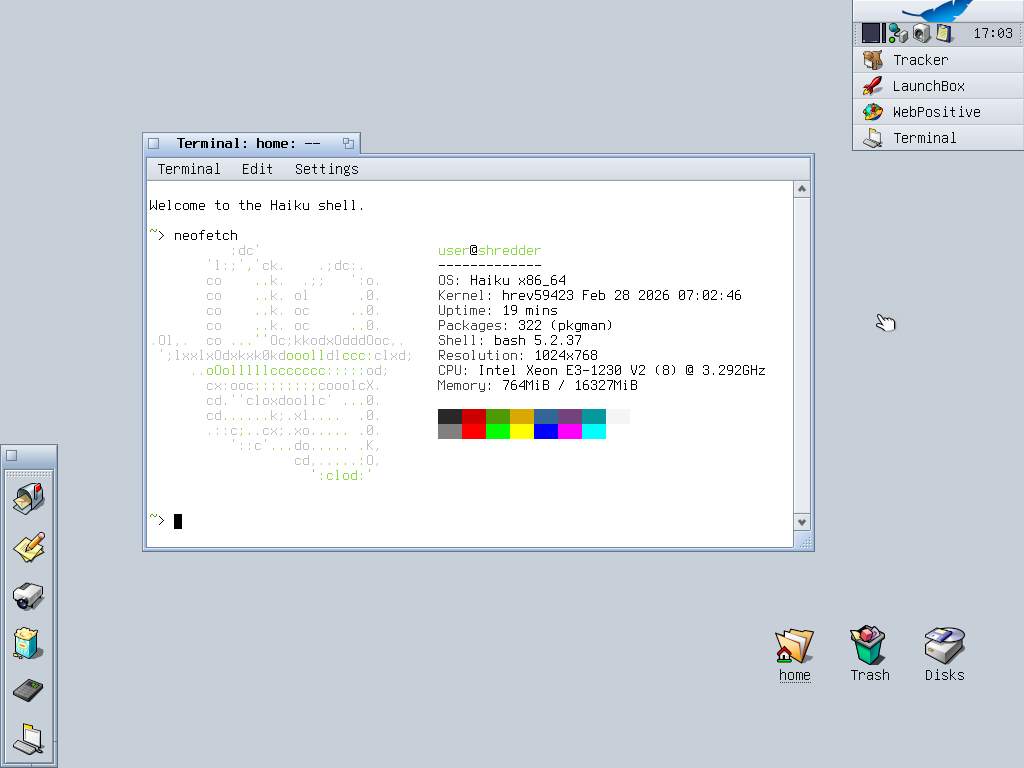Click the workspaces tray icon in Deskbar
Viewport: 1024px width, 768px height.
click(x=872, y=33)
